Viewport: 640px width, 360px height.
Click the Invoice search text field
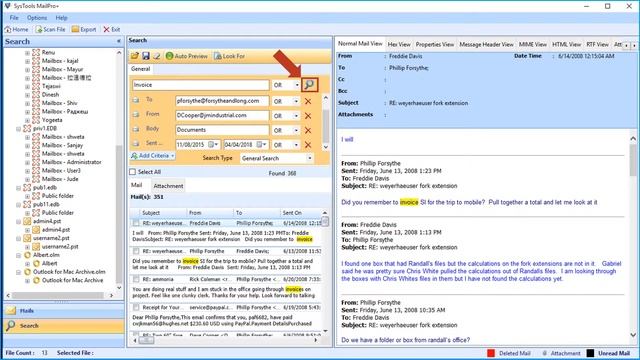point(200,85)
